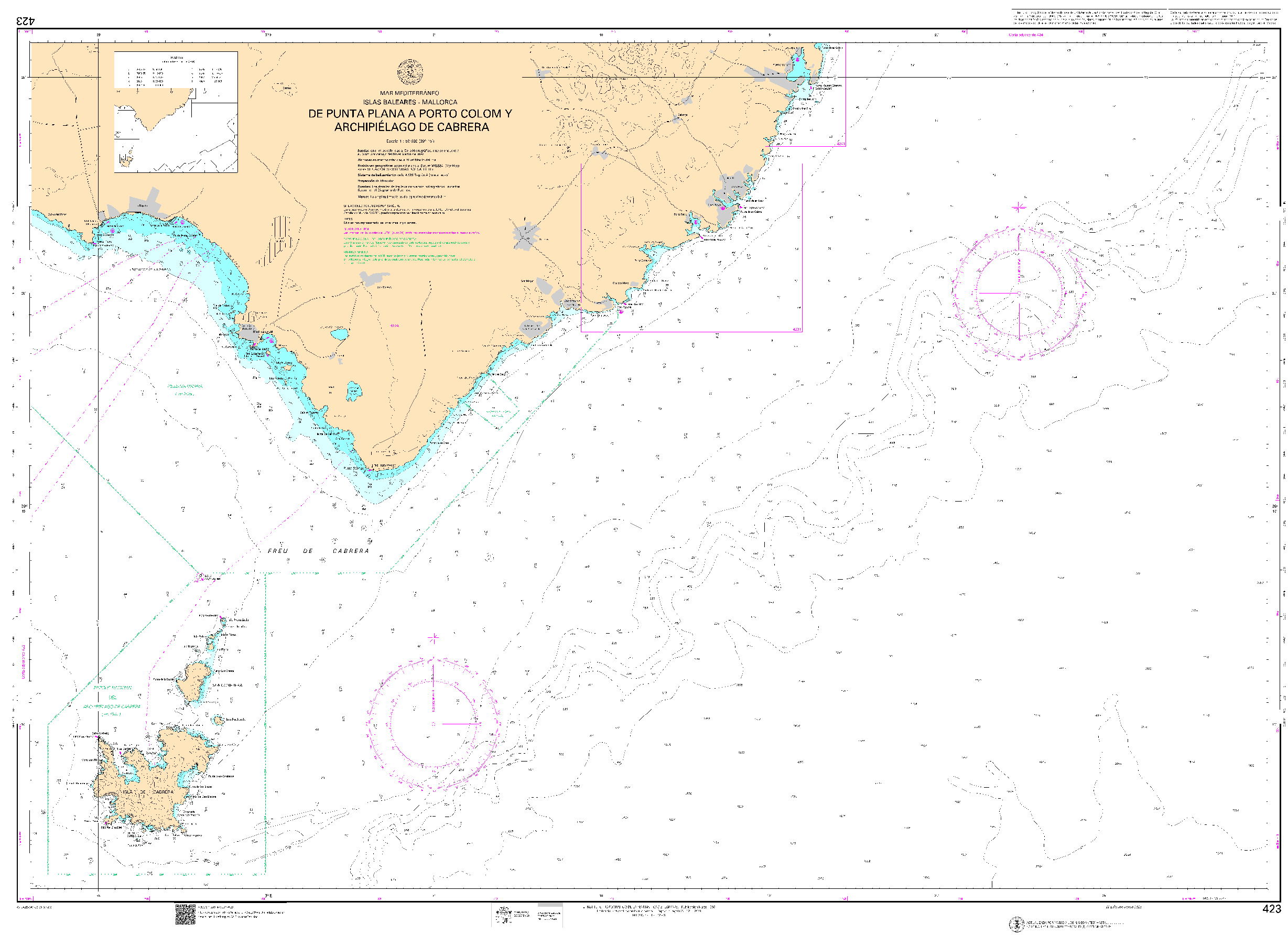Viewport: 1288px width, 935px height.
Task: Click the magenta cross above the upper-right compass rose
Action: click(1019, 207)
